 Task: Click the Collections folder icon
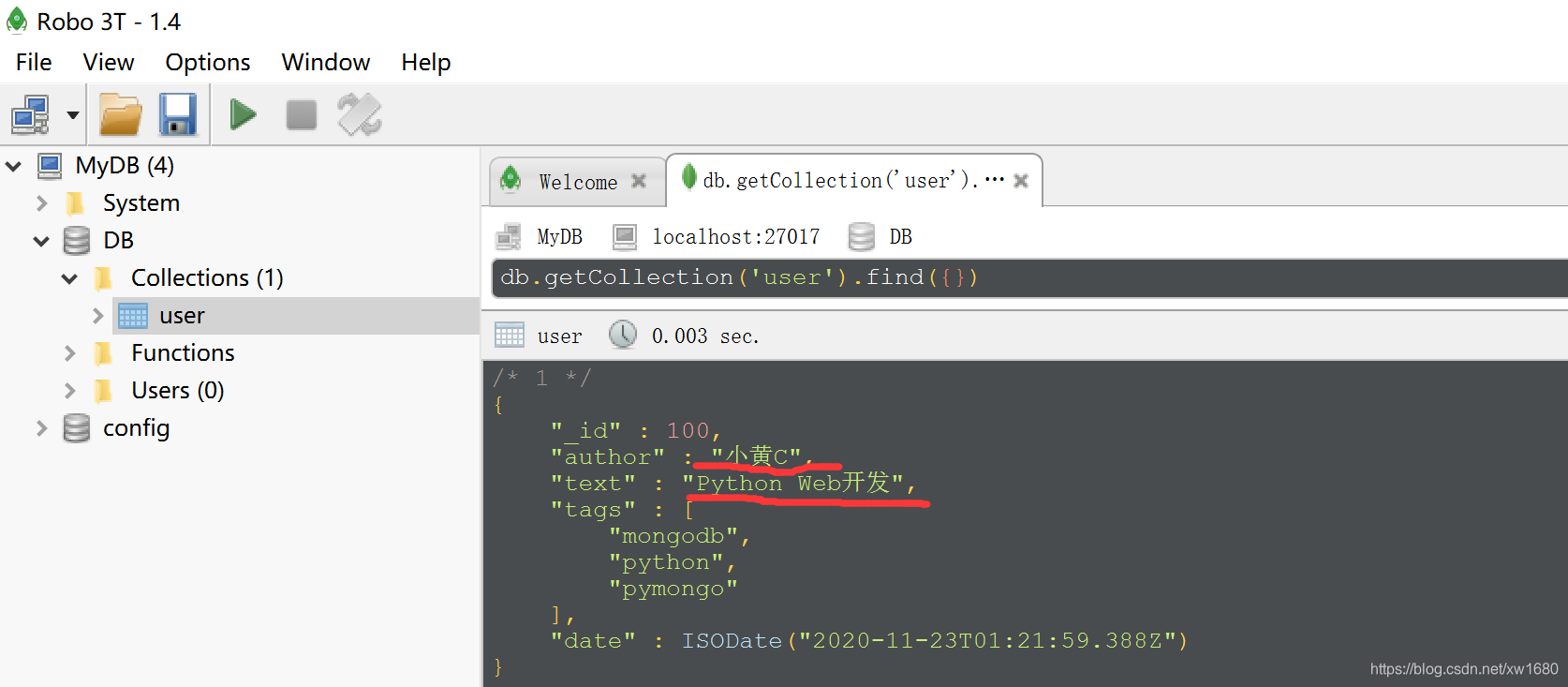tap(104, 278)
